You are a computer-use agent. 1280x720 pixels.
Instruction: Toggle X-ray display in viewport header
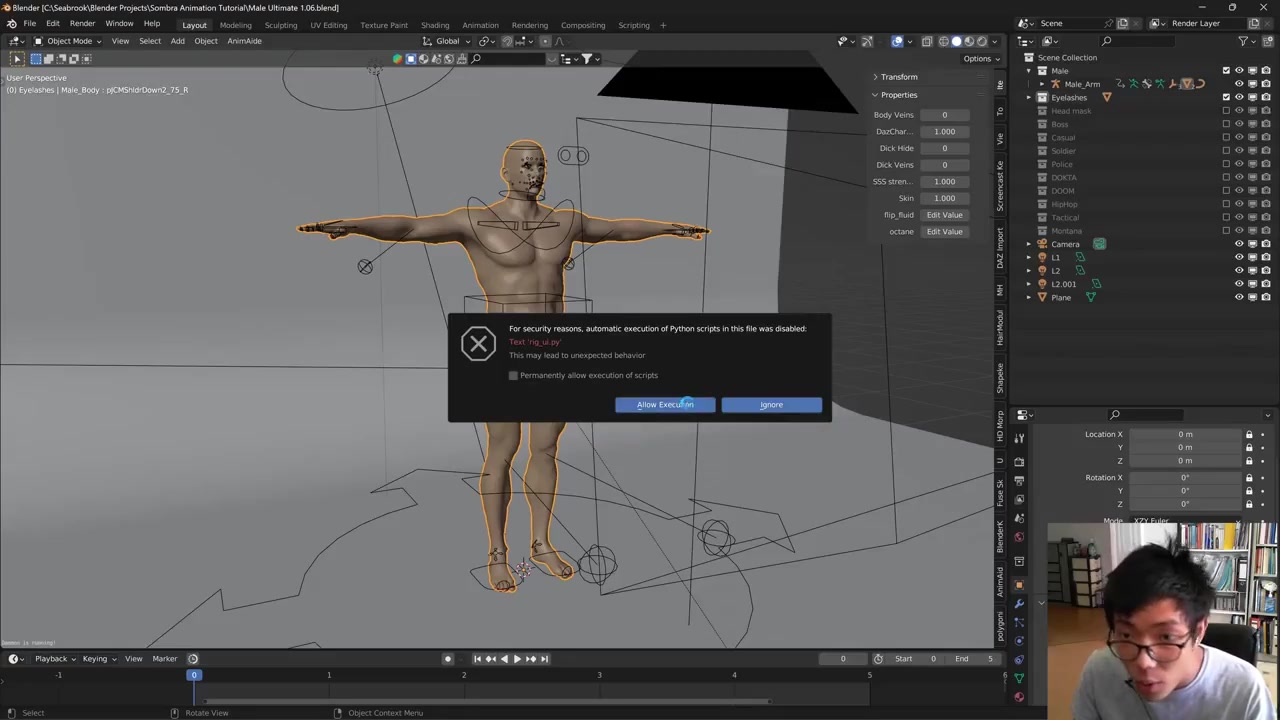coord(927,41)
